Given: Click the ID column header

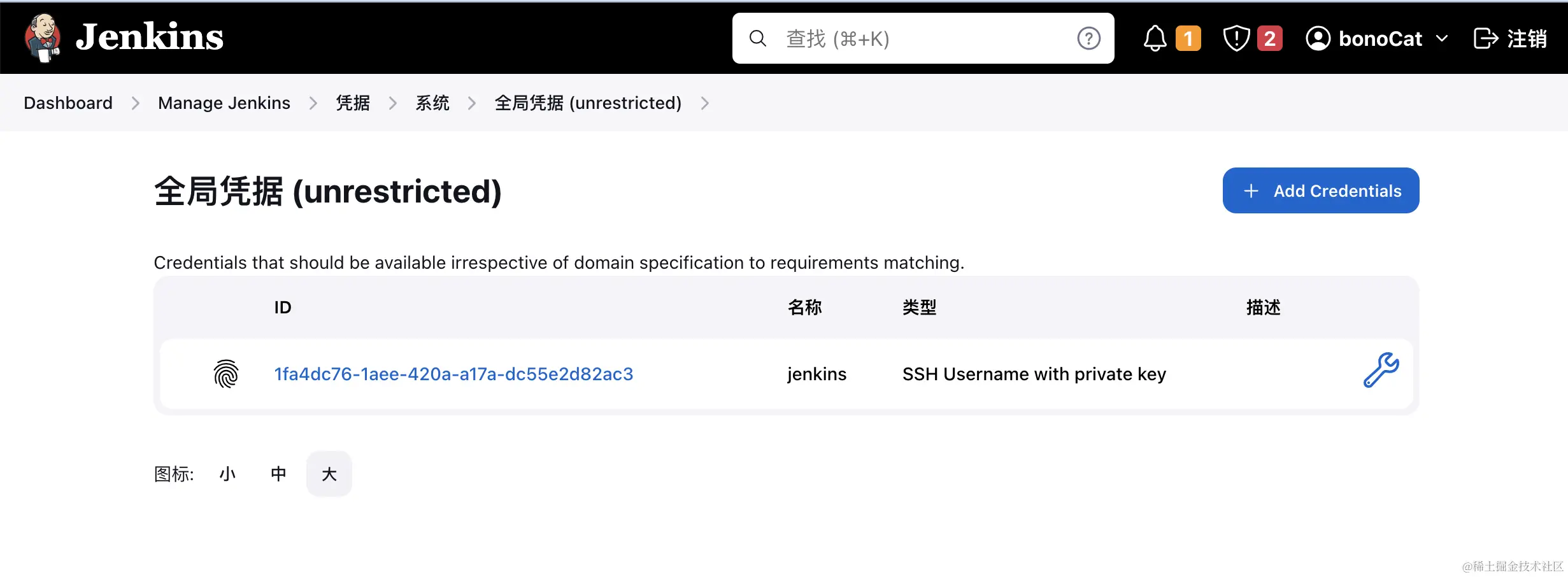Looking at the screenshot, I should pyautogui.click(x=282, y=308).
